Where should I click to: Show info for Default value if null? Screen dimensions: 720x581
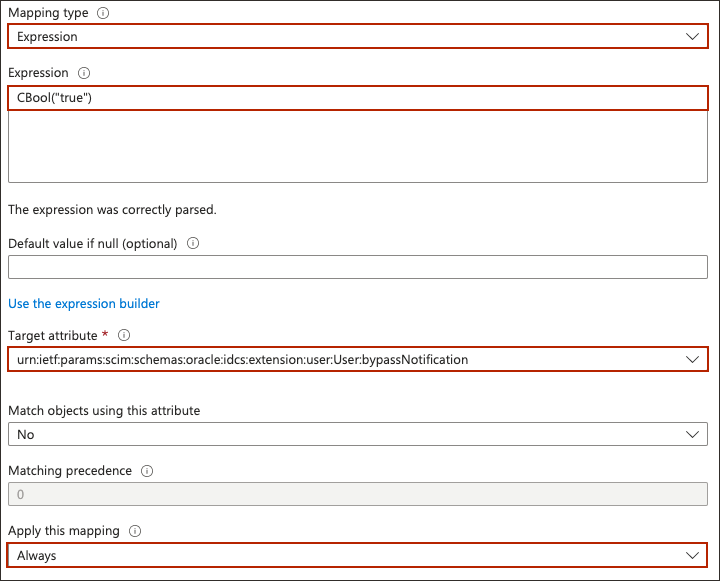point(193,243)
